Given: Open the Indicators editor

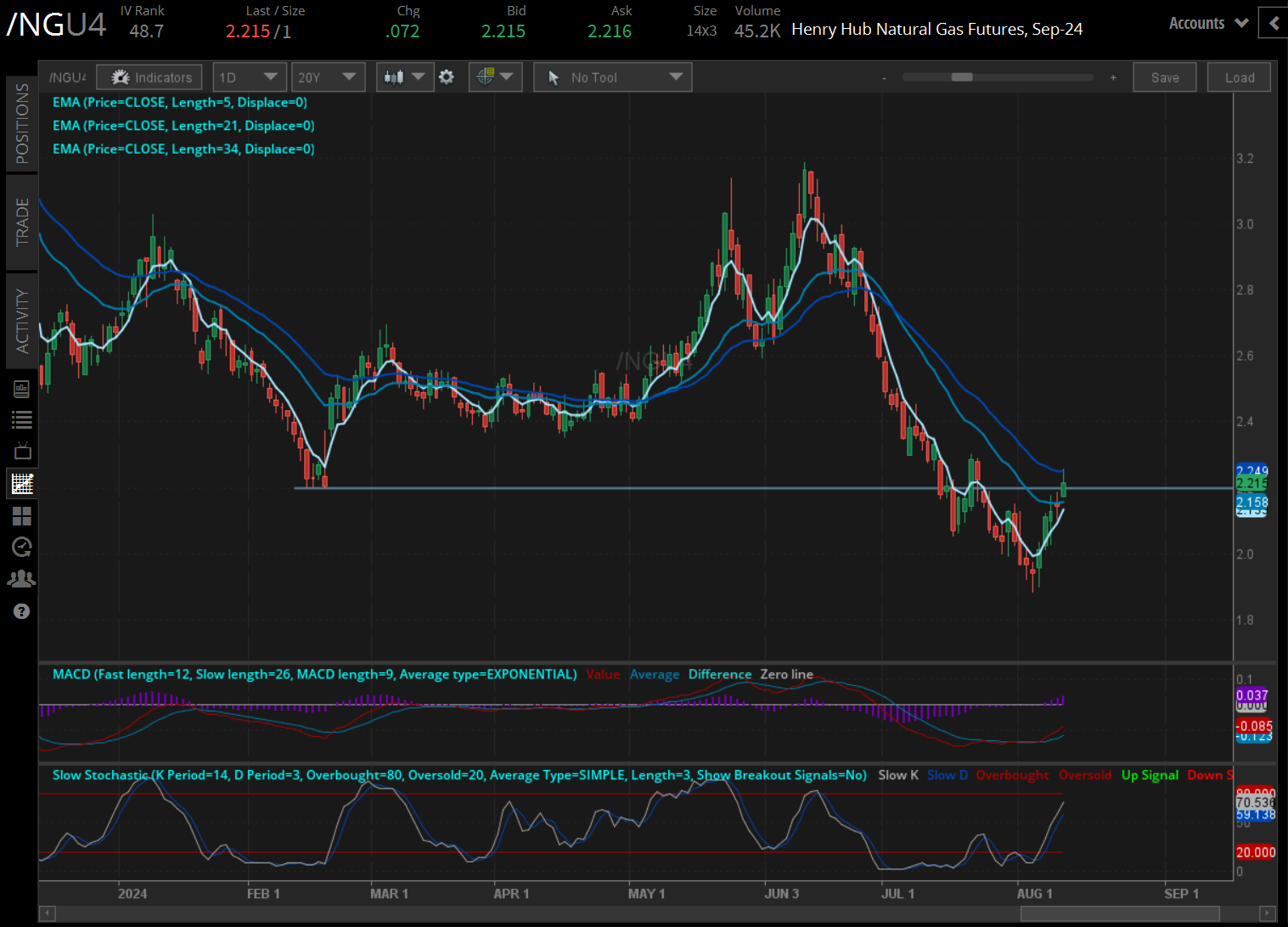Looking at the screenshot, I should [x=149, y=76].
